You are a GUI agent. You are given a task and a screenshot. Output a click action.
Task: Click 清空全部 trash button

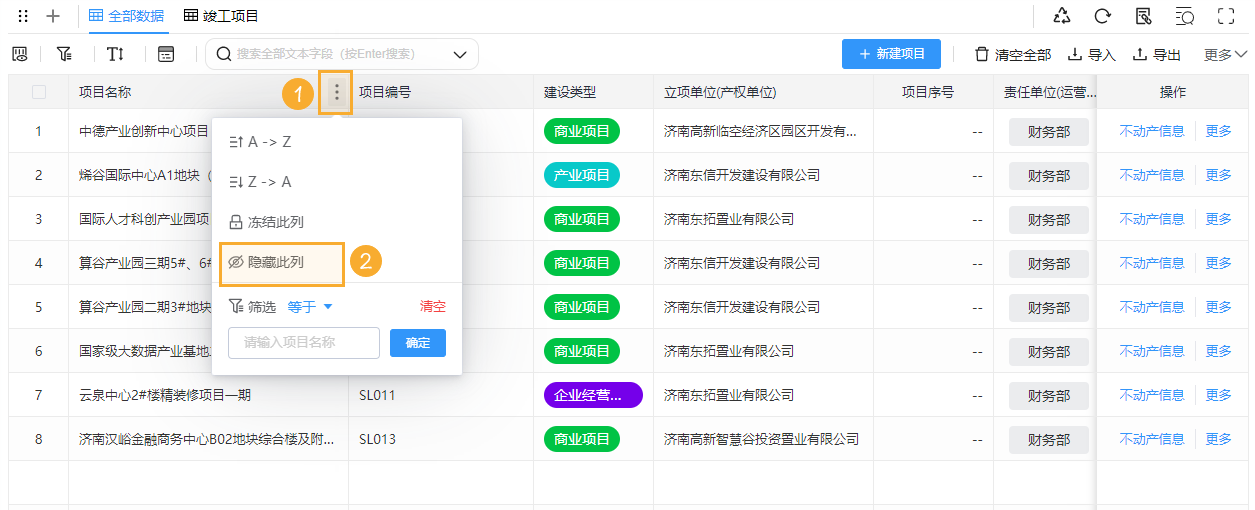click(1013, 55)
